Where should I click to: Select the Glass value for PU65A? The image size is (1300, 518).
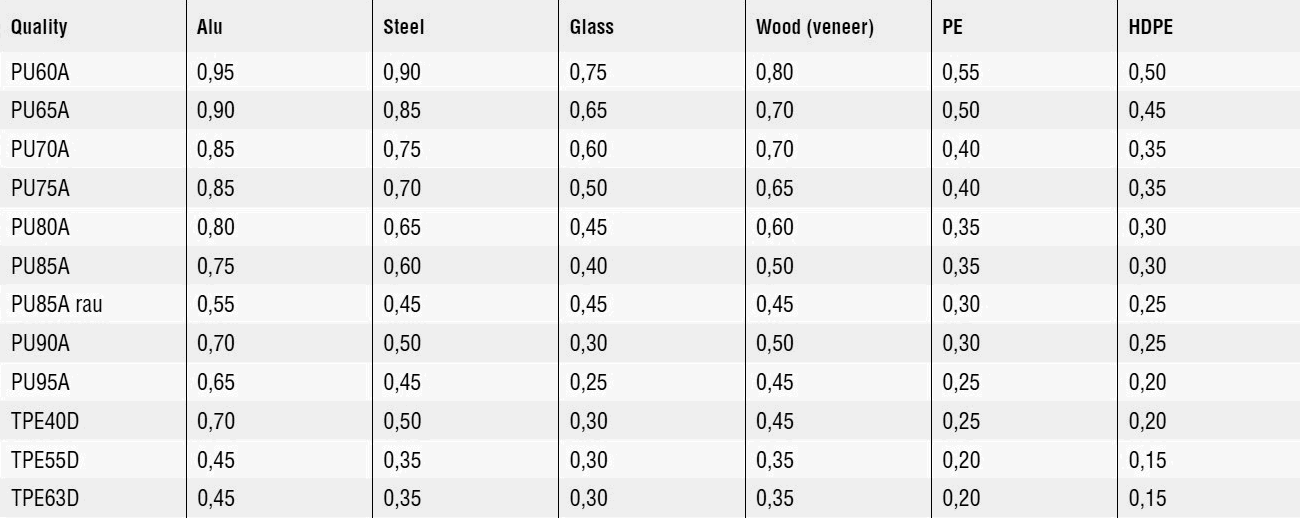click(587, 111)
